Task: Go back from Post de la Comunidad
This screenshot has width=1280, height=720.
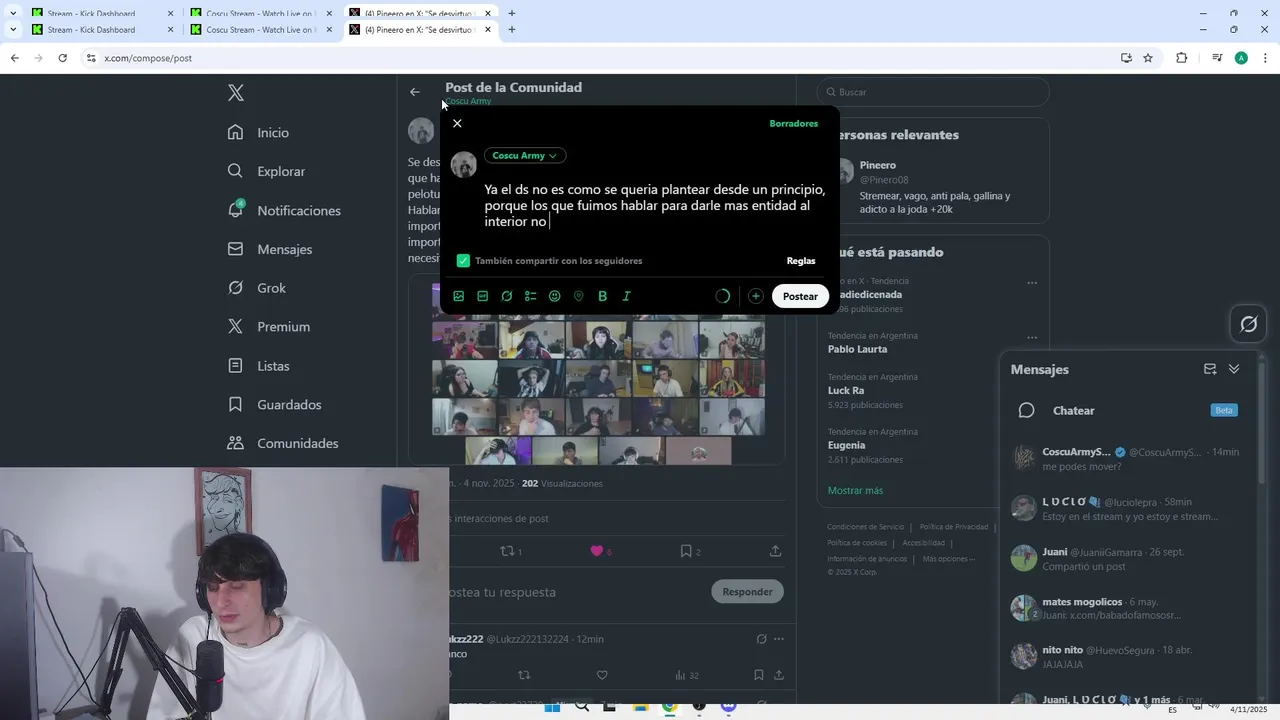Action: (x=415, y=92)
